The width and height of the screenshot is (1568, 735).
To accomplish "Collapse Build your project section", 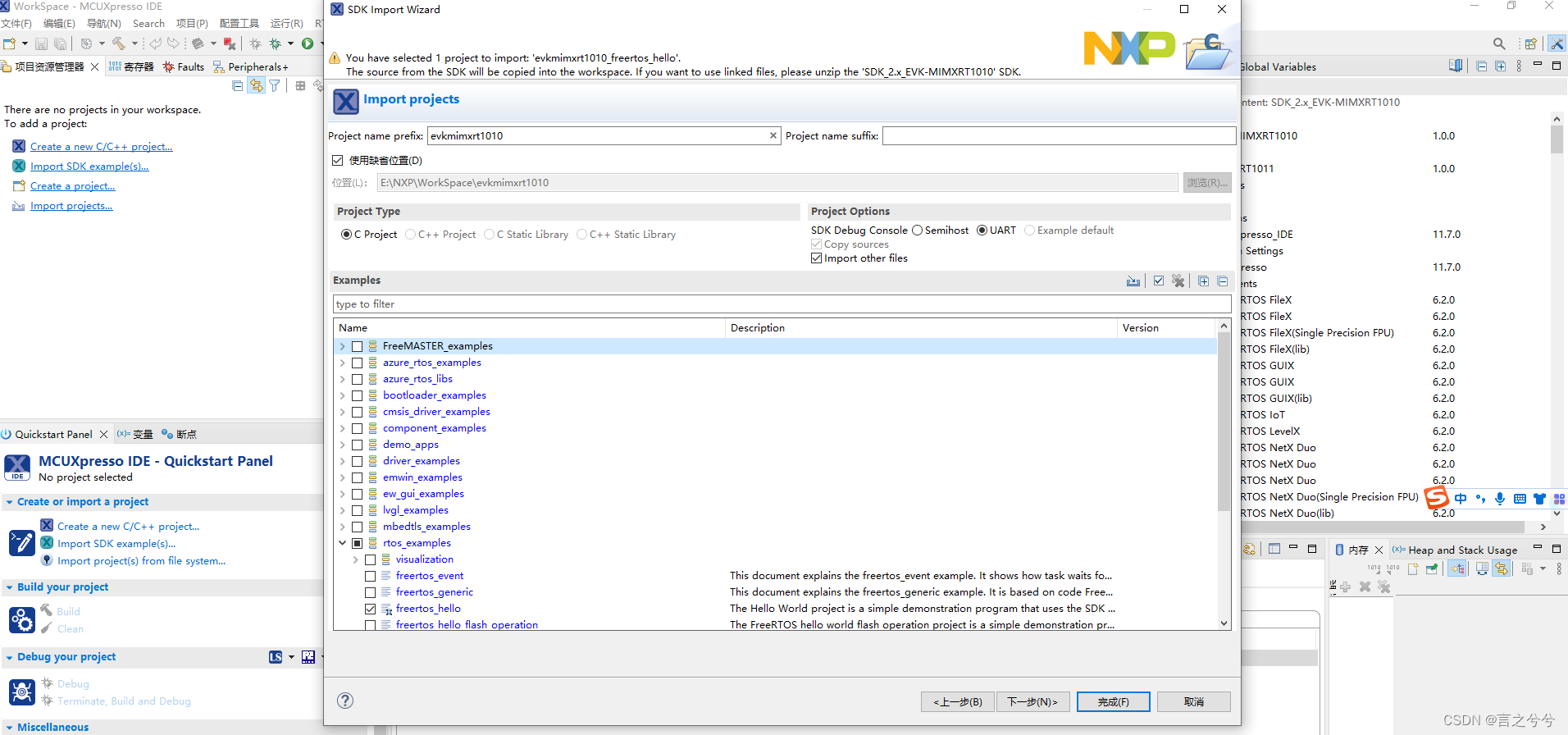I will click(x=9, y=587).
